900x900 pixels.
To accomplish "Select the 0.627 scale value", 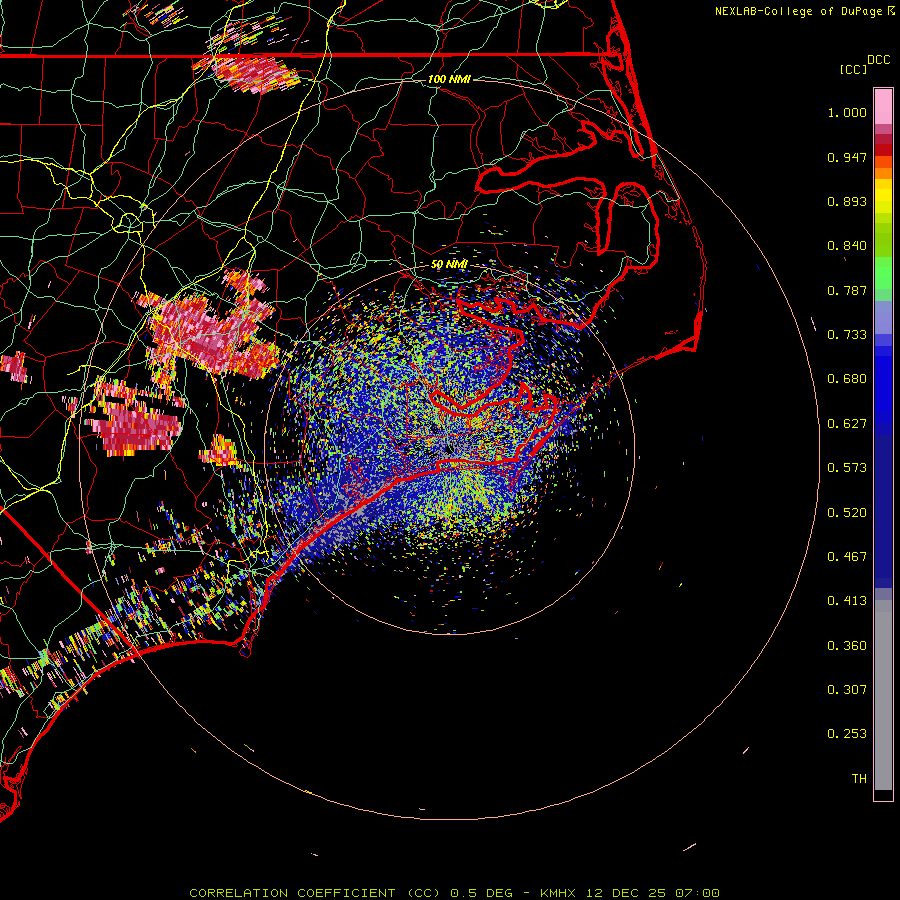I will (847, 424).
